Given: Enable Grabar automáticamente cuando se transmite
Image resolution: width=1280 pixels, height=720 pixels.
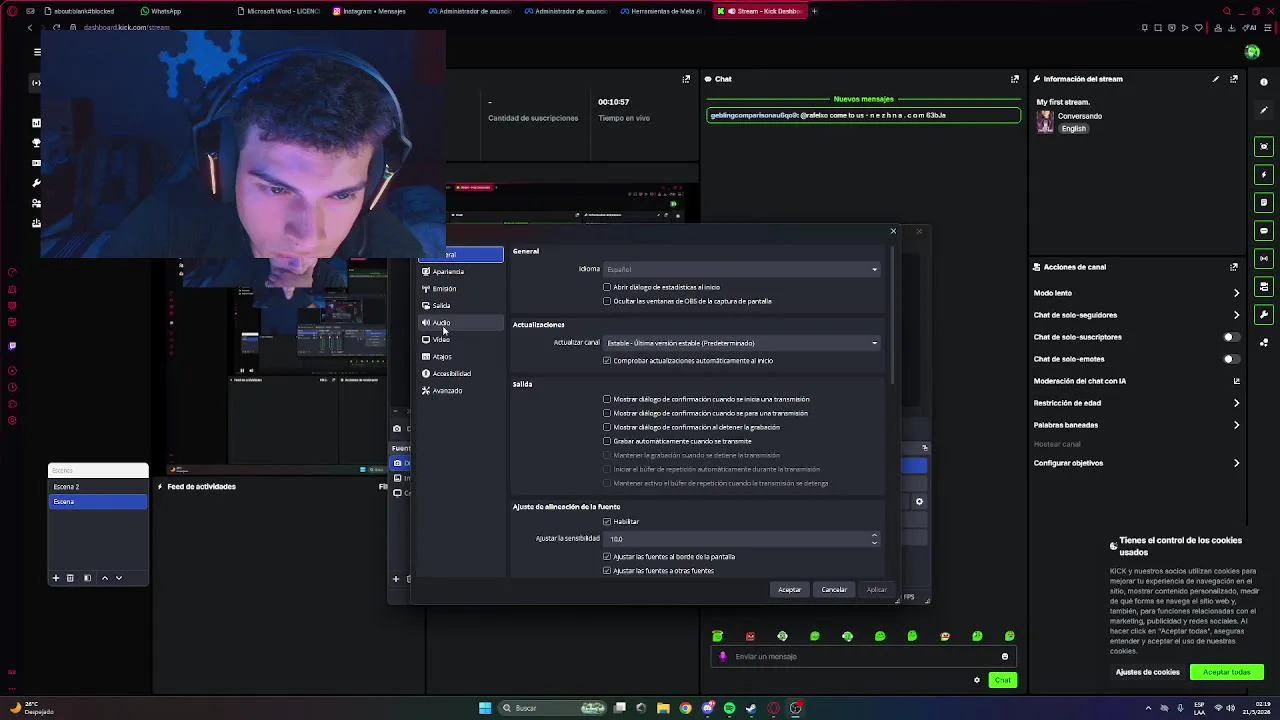Looking at the screenshot, I should [607, 441].
